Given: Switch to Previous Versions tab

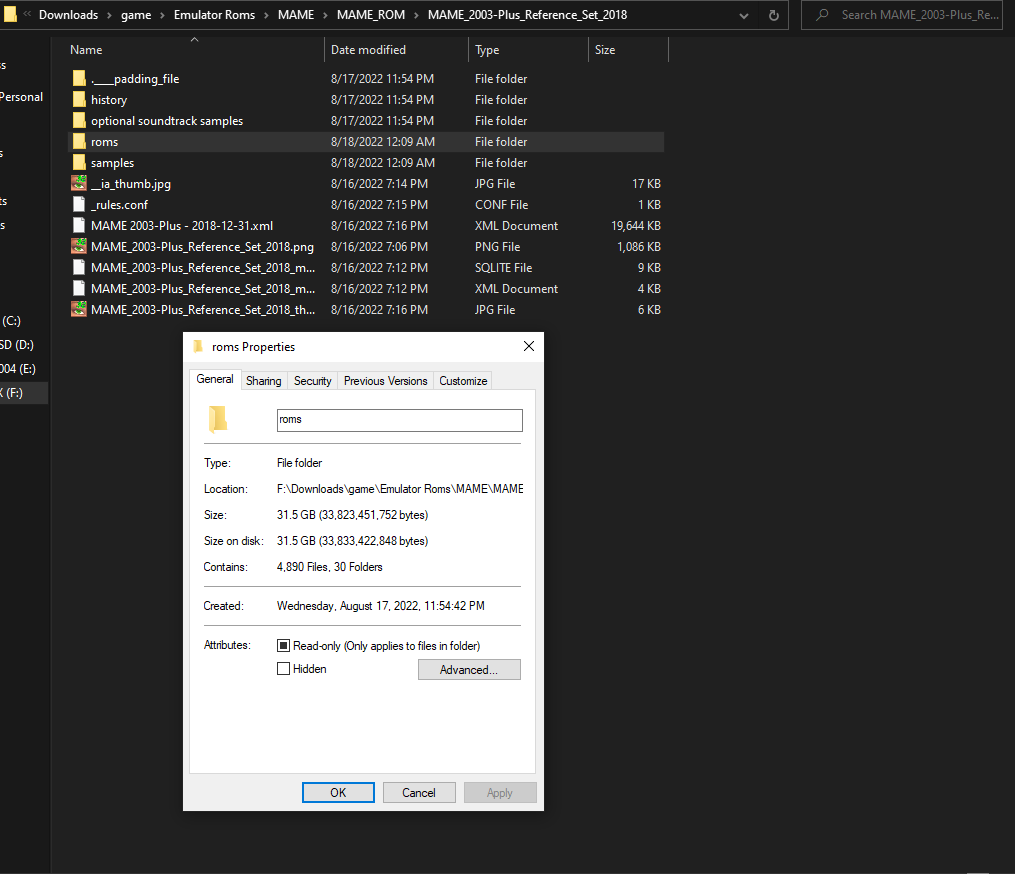Looking at the screenshot, I should click(386, 381).
